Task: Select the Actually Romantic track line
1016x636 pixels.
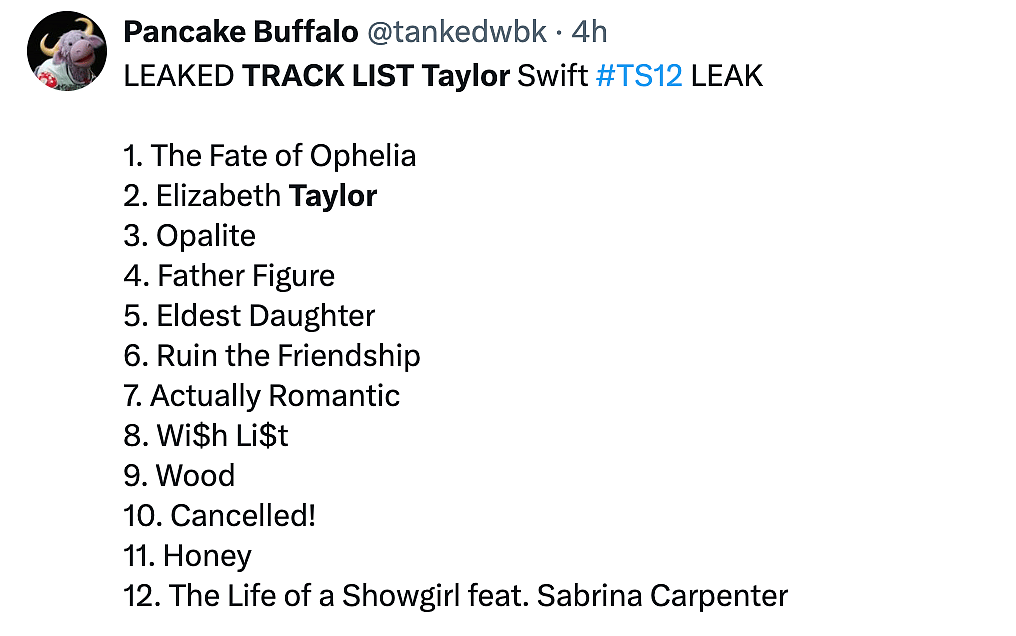Action: (x=262, y=396)
